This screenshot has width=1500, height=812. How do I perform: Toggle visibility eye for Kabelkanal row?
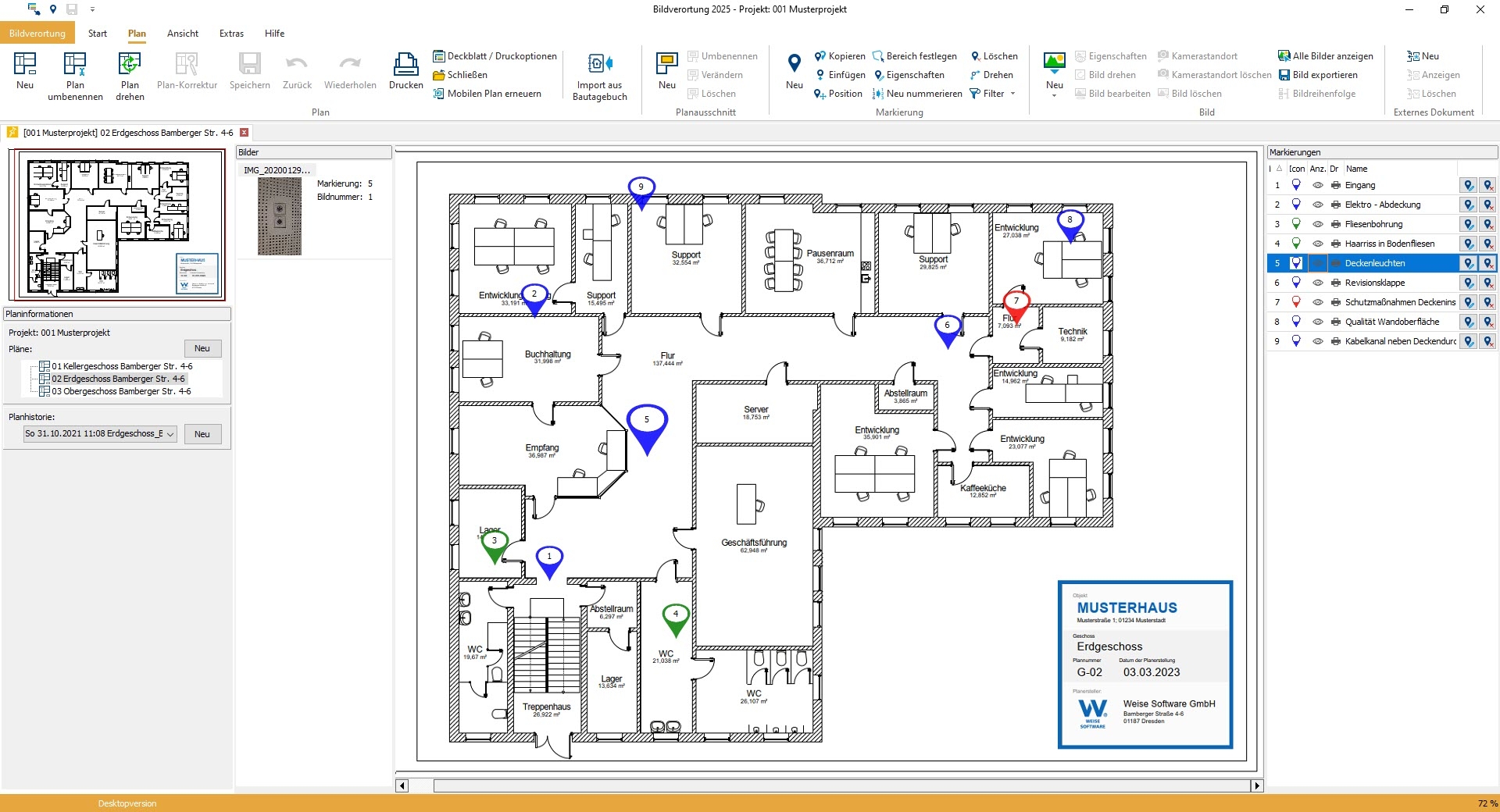1318,341
